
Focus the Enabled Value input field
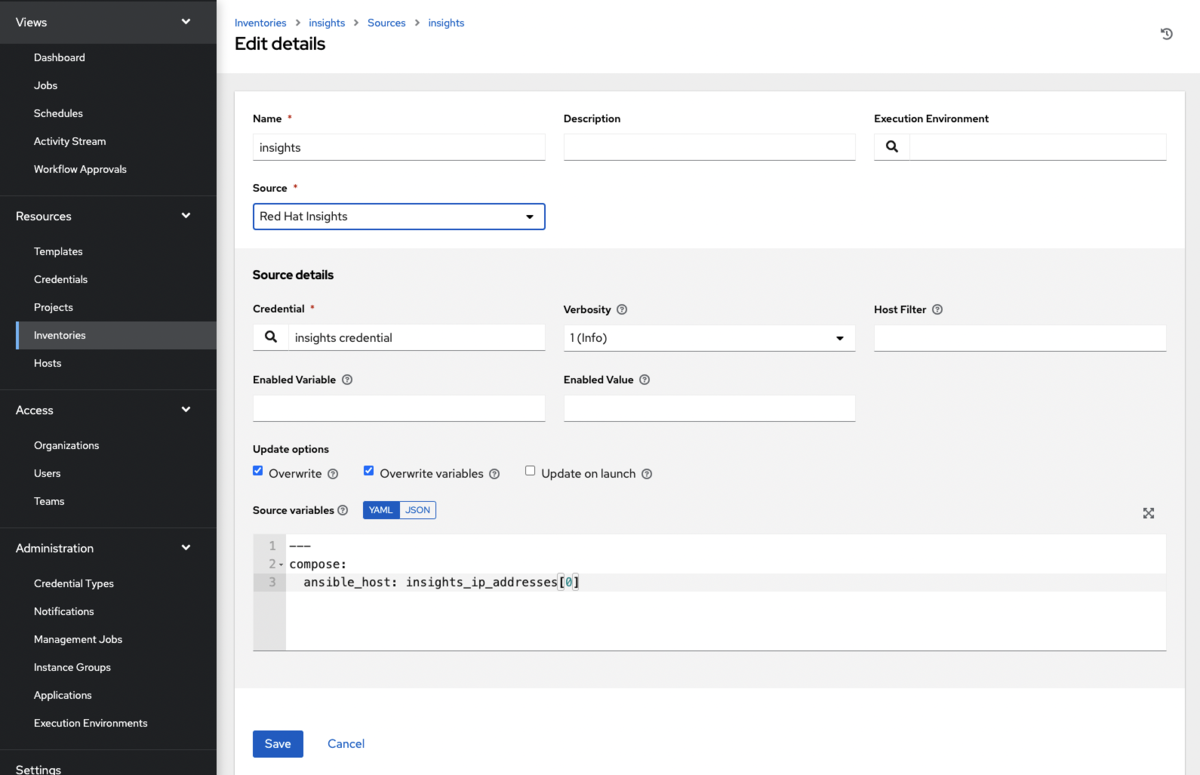[x=709, y=408]
